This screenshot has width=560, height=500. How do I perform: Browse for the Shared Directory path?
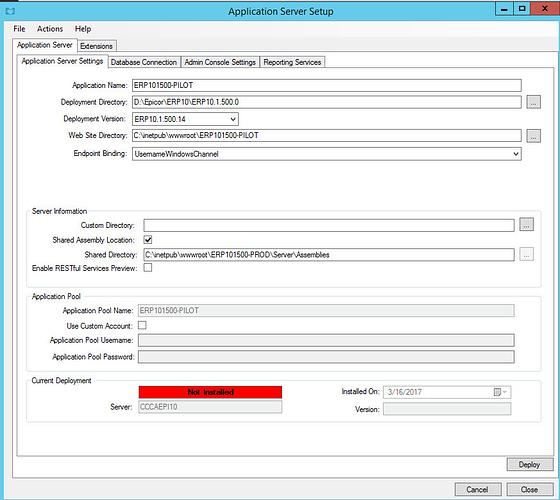526,254
